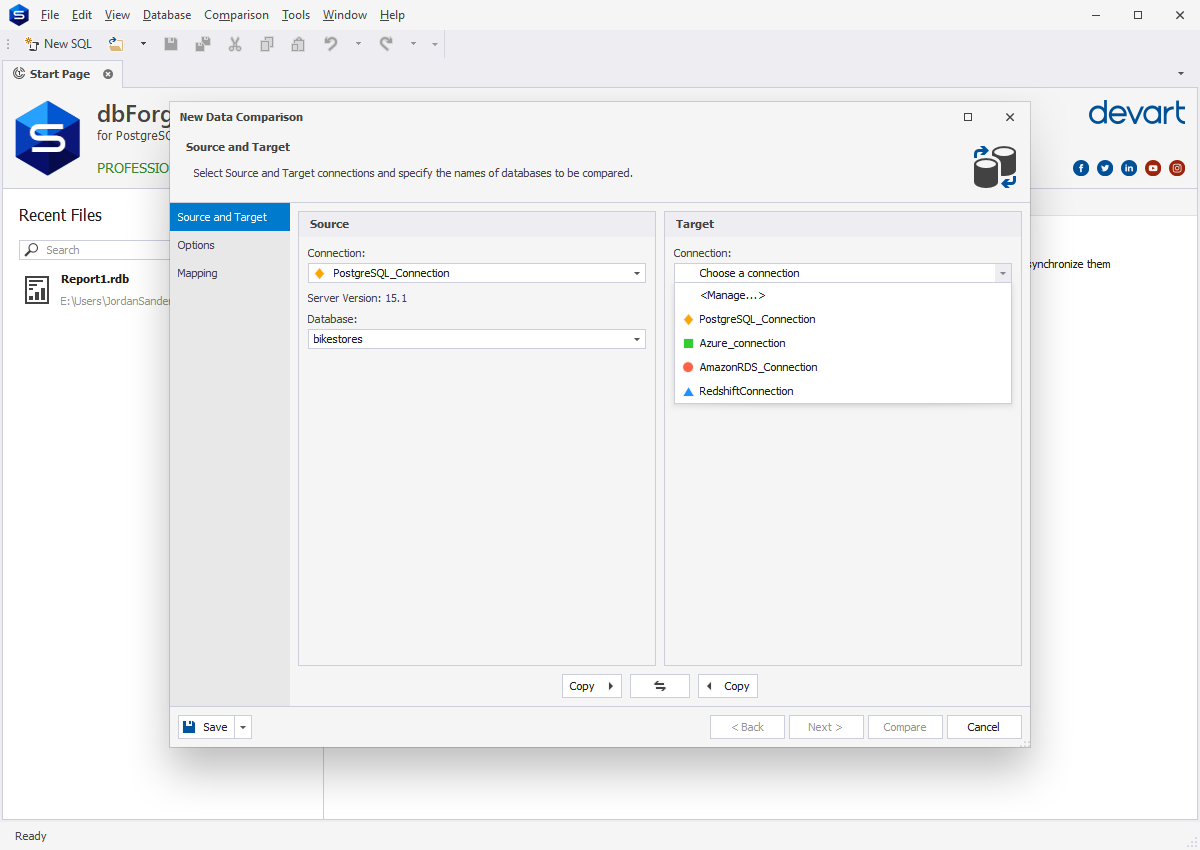Click the dbForge app logo in title bar

pyautogui.click(x=18, y=15)
